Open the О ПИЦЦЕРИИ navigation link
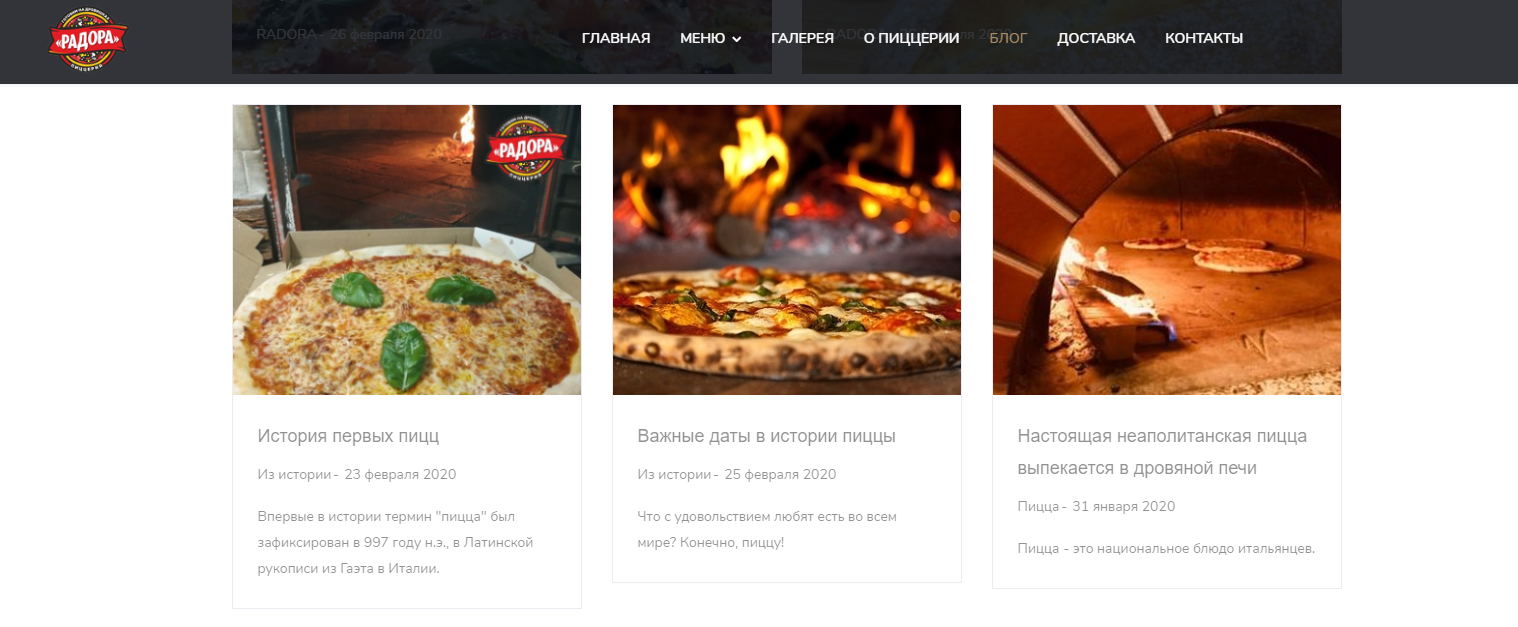Image resolution: width=1518 pixels, height=627 pixels. coord(911,38)
